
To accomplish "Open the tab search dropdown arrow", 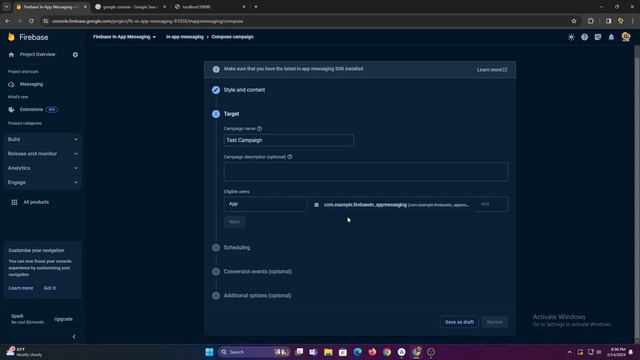I will click(x=7, y=7).
